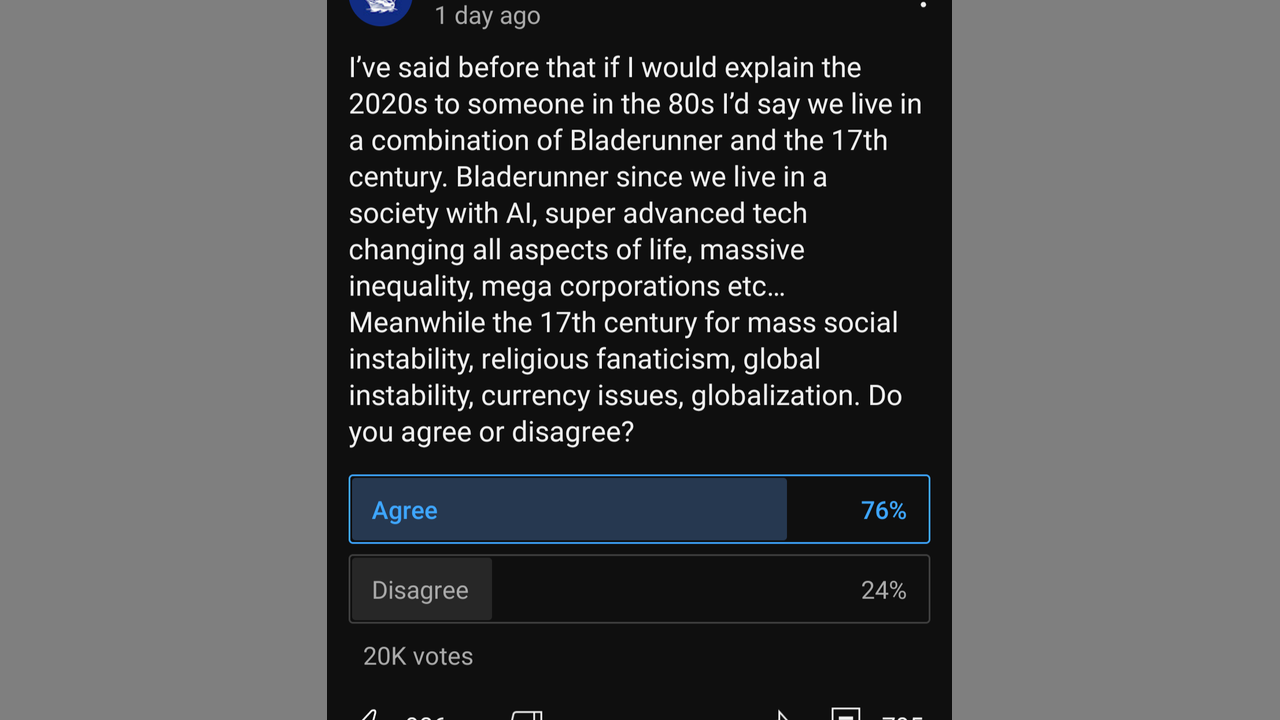1280x720 pixels.
Task: Click the "1 day ago" timestamp
Action: [487, 15]
